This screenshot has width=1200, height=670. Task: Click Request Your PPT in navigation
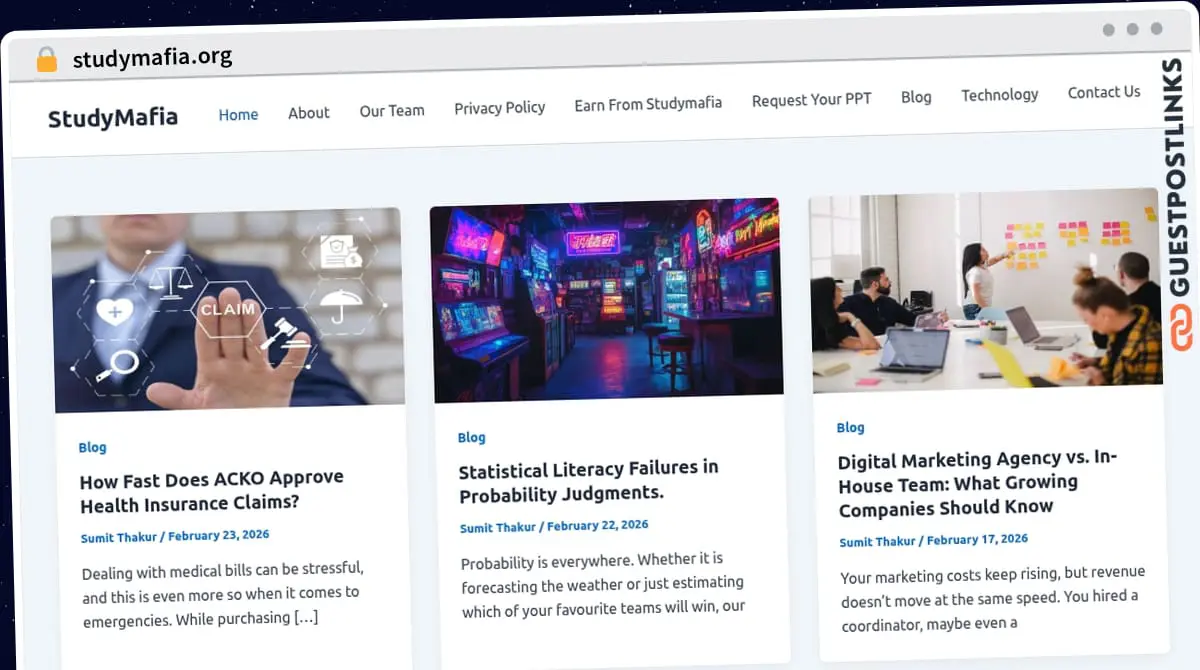(x=811, y=99)
